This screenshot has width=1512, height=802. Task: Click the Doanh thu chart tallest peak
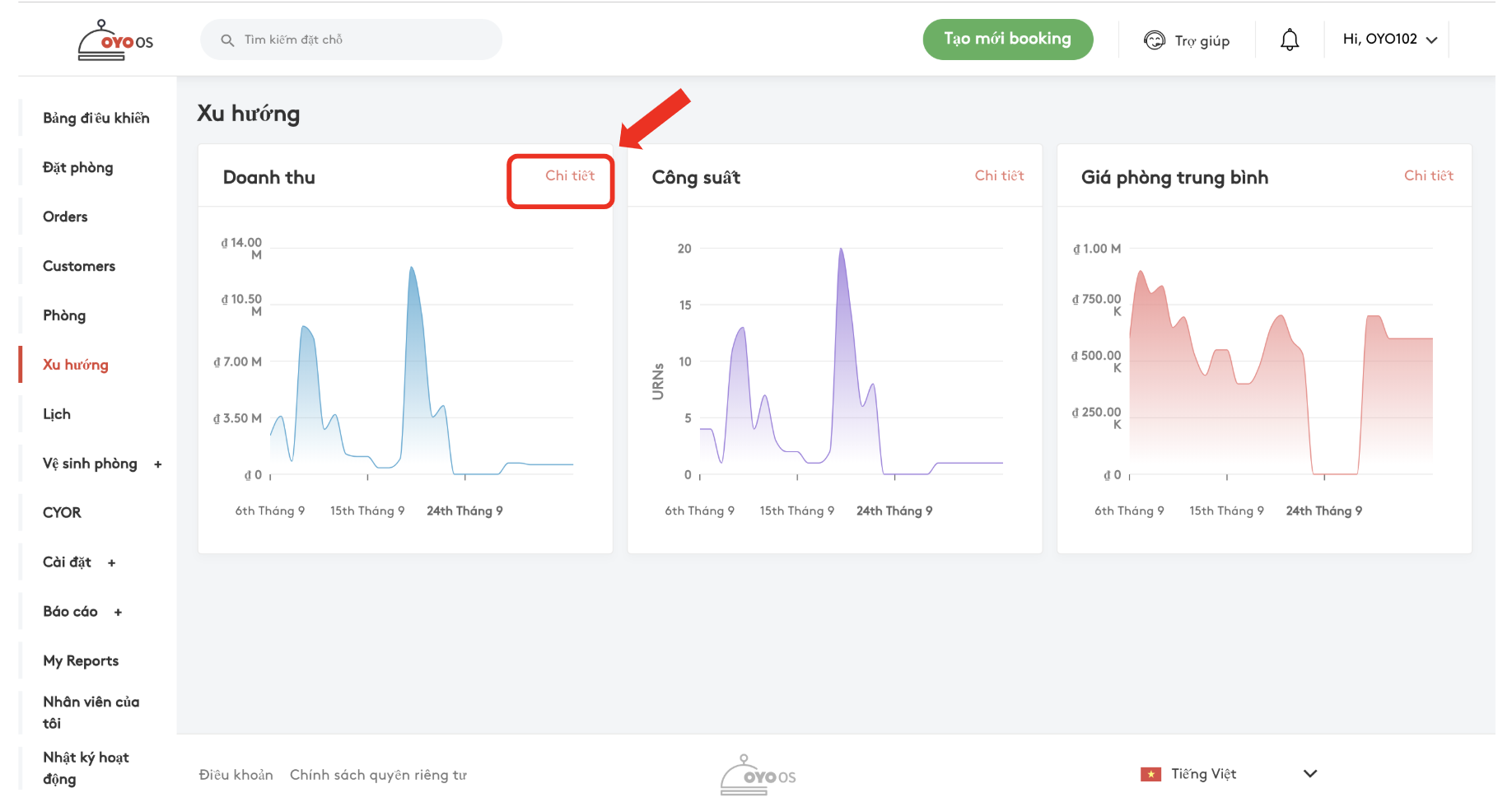point(412,269)
